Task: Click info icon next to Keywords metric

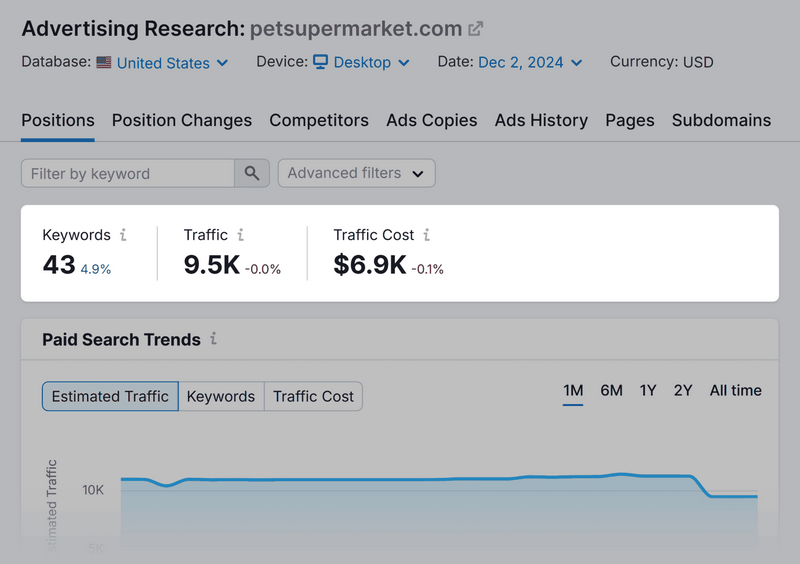Action: (x=123, y=235)
